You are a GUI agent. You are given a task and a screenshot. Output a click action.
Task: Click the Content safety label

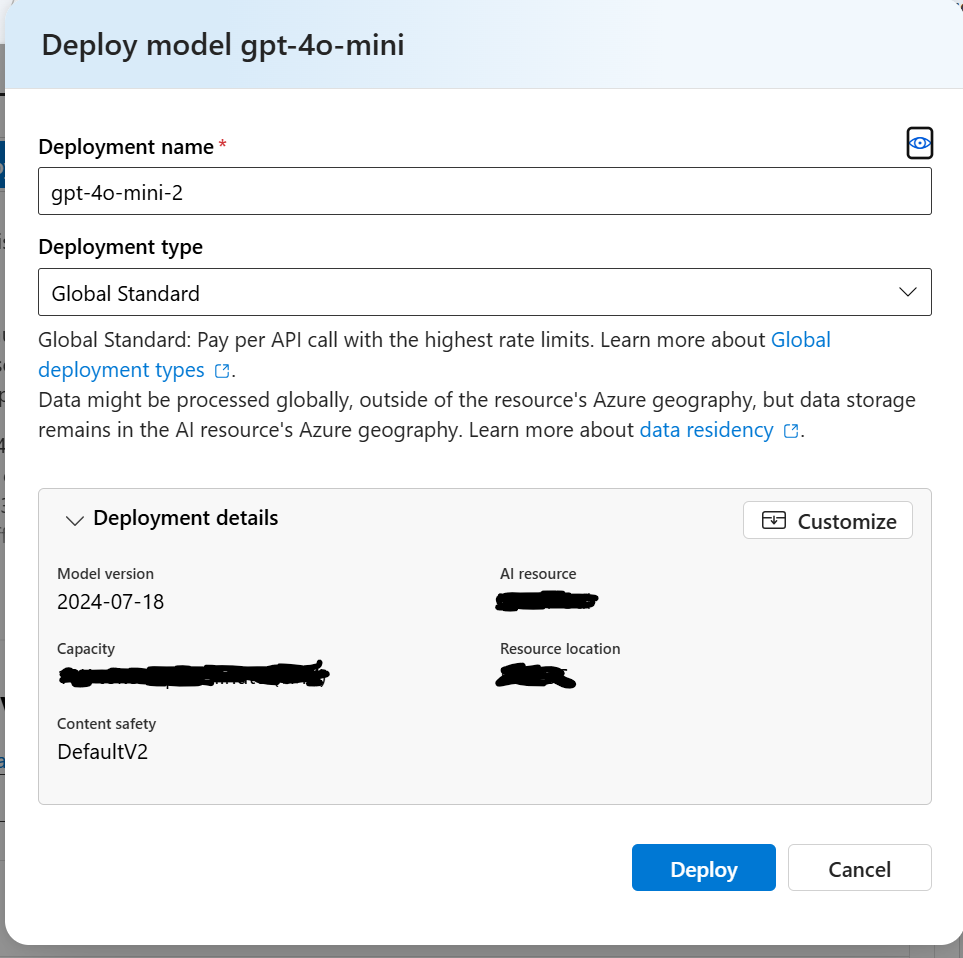tap(106, 723)
